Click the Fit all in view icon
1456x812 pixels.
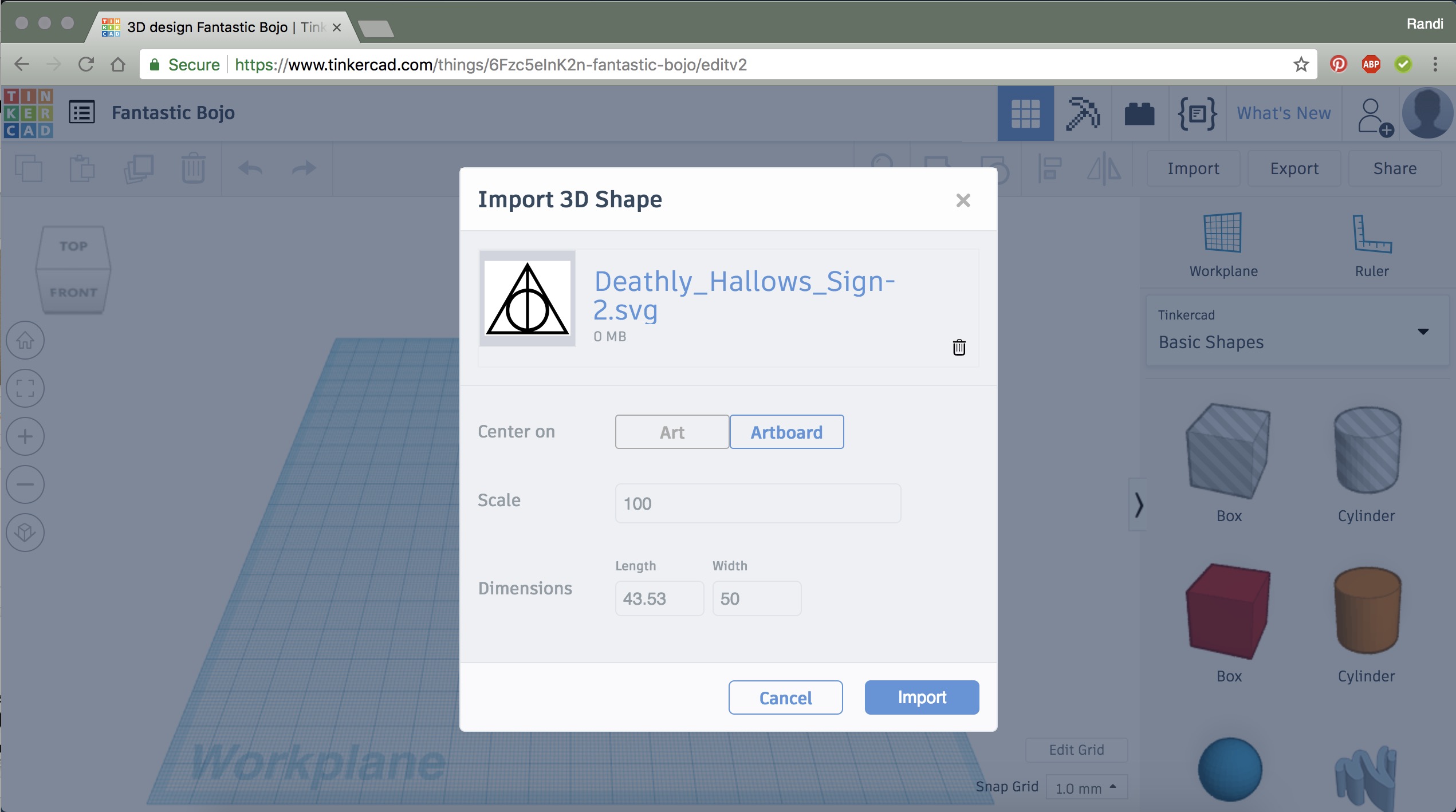point(25,388)
